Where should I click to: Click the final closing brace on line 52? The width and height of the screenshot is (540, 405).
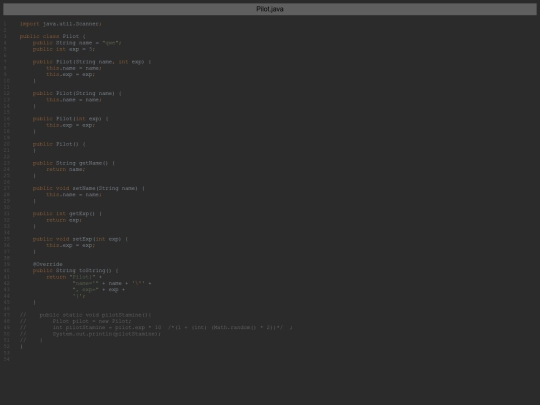(21, 347)
